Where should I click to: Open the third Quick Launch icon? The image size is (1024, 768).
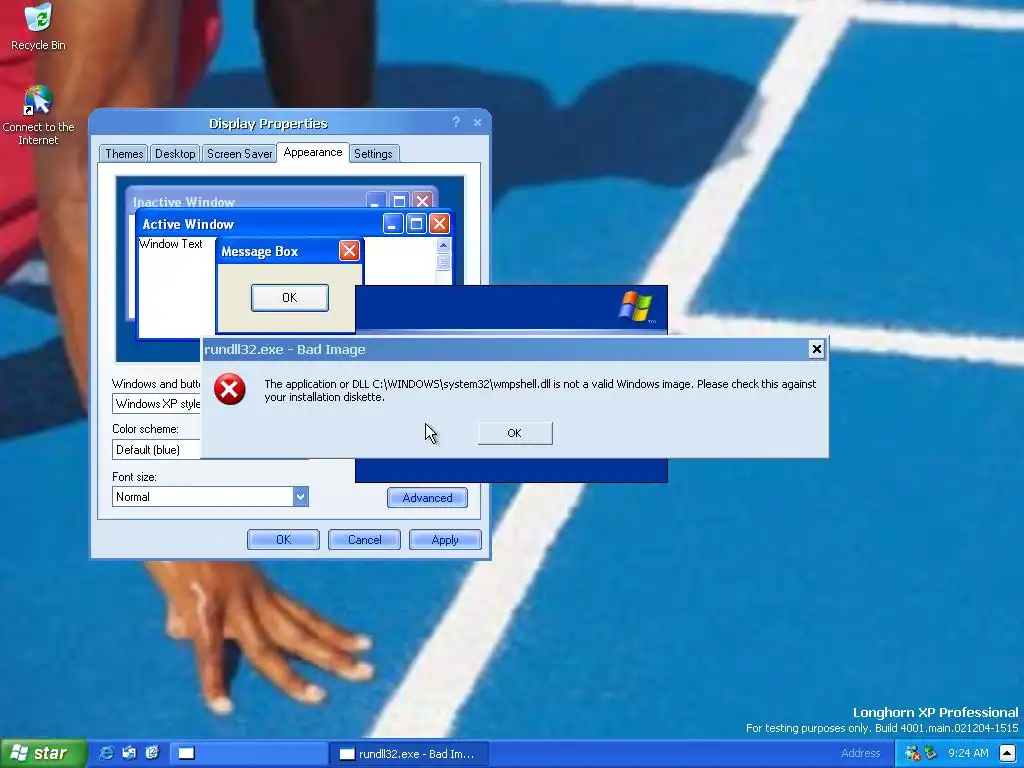[x=153, y=753]
